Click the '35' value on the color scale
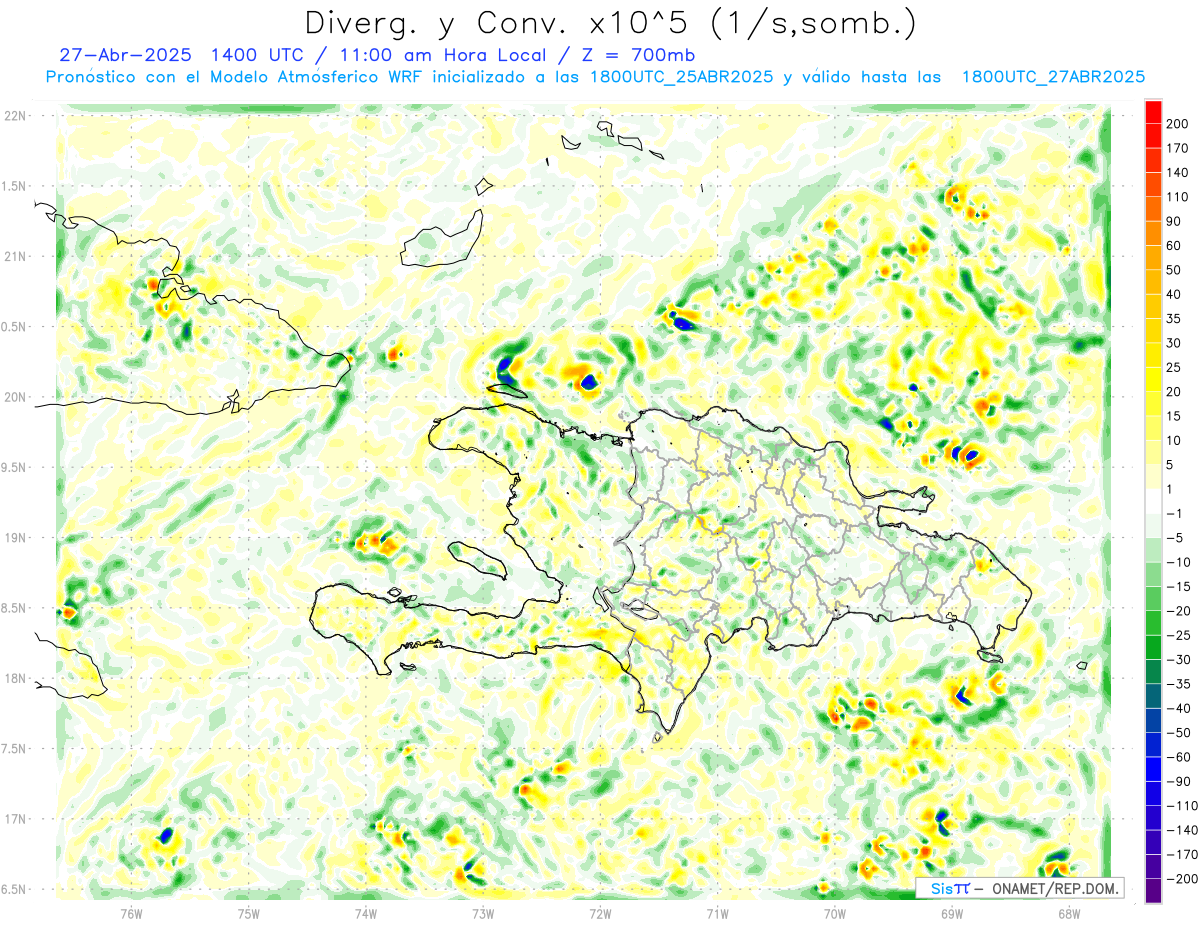 click(x=1175, y=319)
